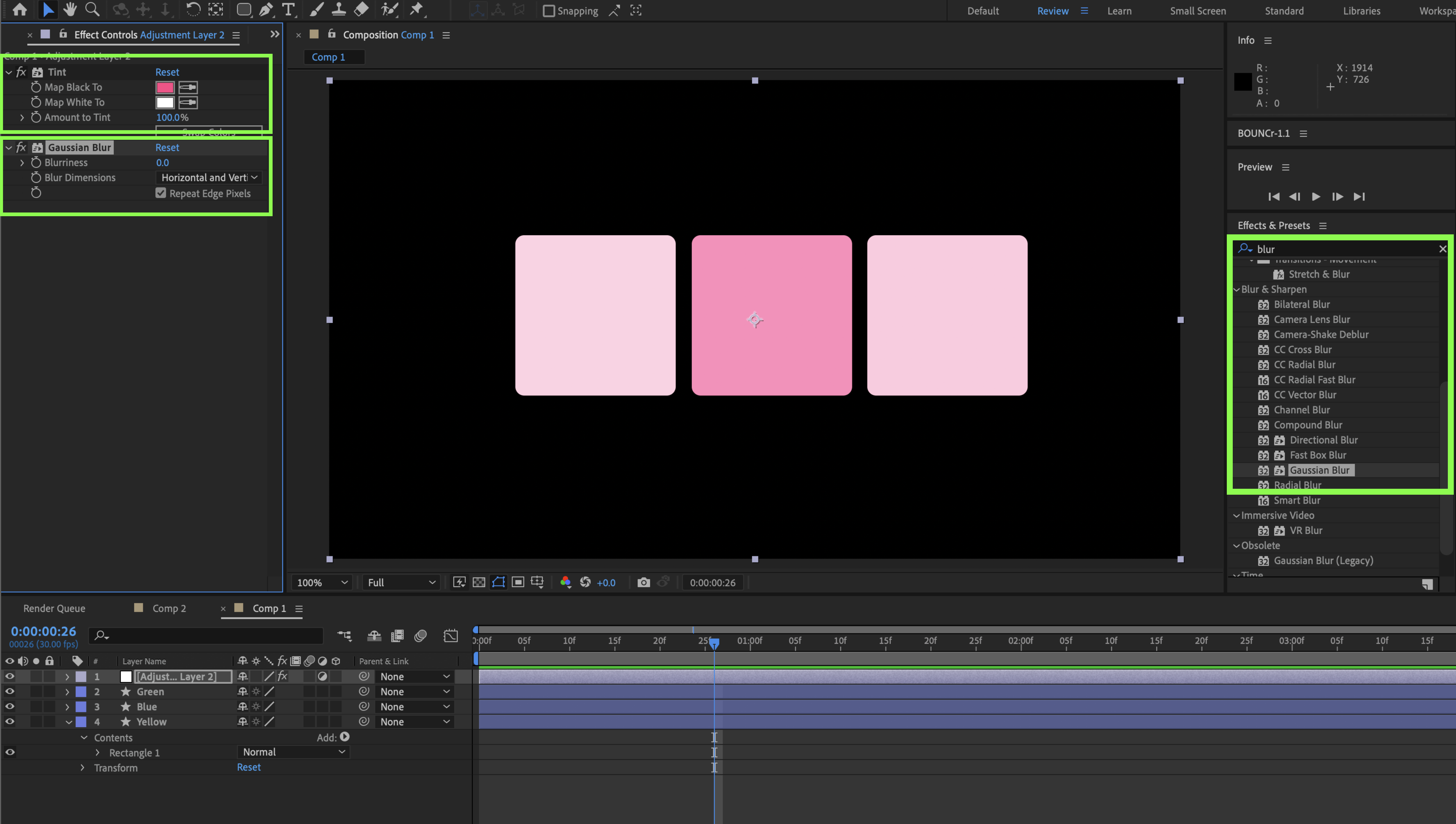Viewport: 1456px width, 824px height.
Task: Switch to the Comp 2 timeline tab
Action: pyautogui.click(x=169, y=609)
